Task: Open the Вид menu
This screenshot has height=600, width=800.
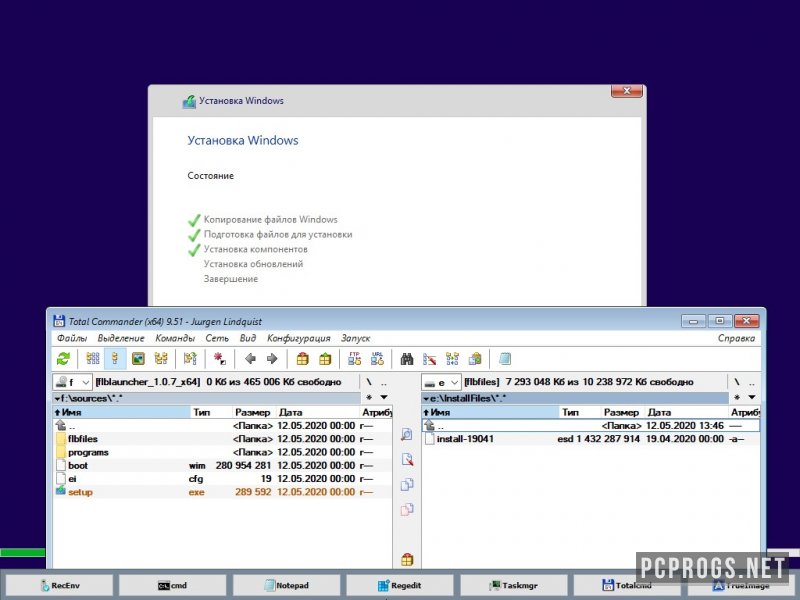Action: pyautogui.click(x=247, y=338)
